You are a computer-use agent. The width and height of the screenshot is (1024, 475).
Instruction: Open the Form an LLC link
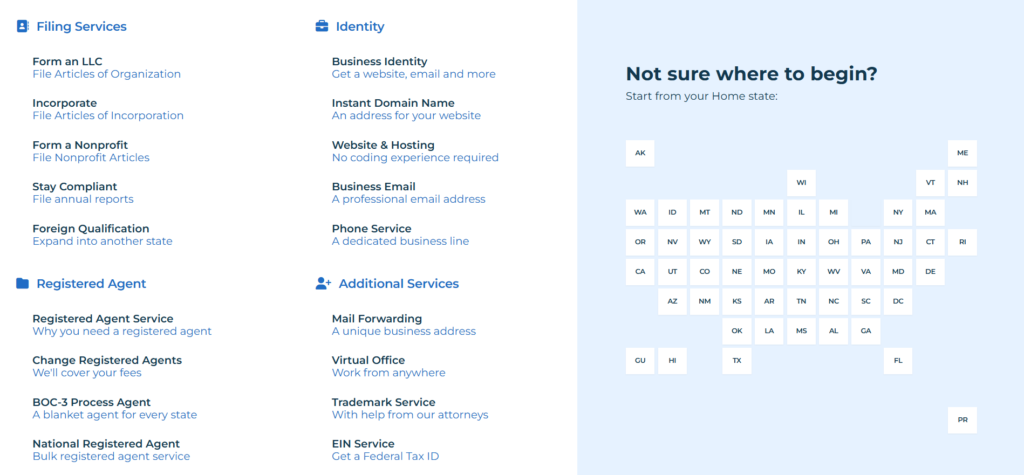tap(106, 67)
